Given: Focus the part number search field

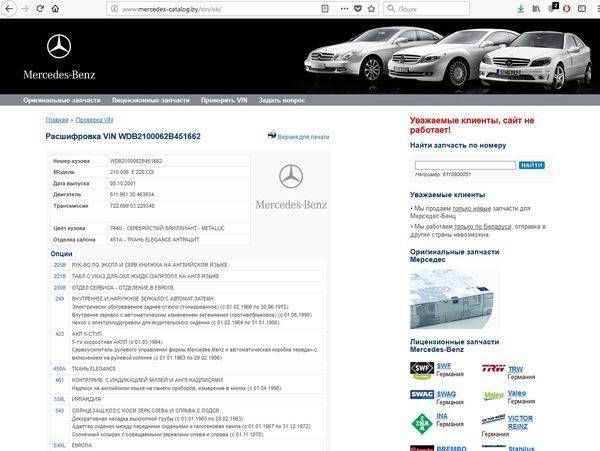Looking at the screenshot, I should (465, 165).
